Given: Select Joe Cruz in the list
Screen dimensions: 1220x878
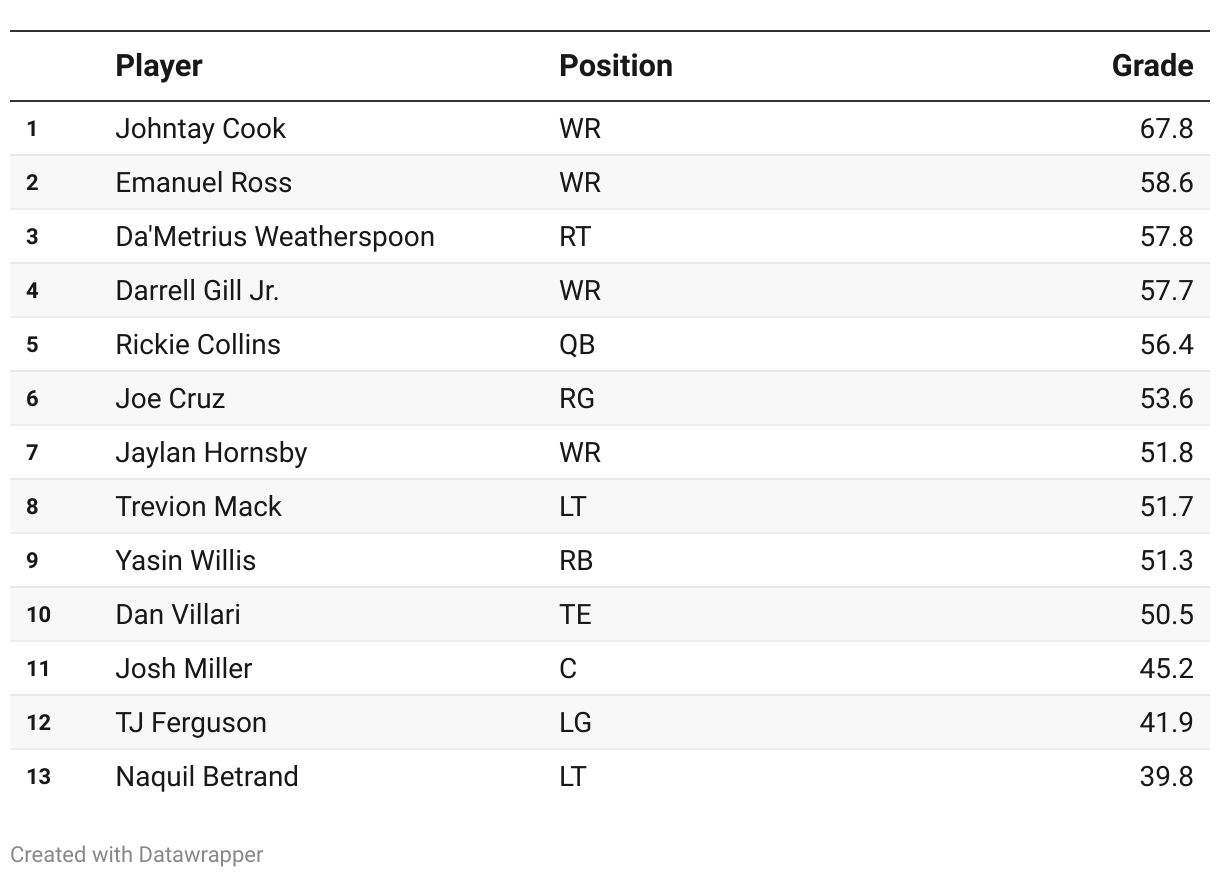Looking at the screenshot, I should click(170, 399).
